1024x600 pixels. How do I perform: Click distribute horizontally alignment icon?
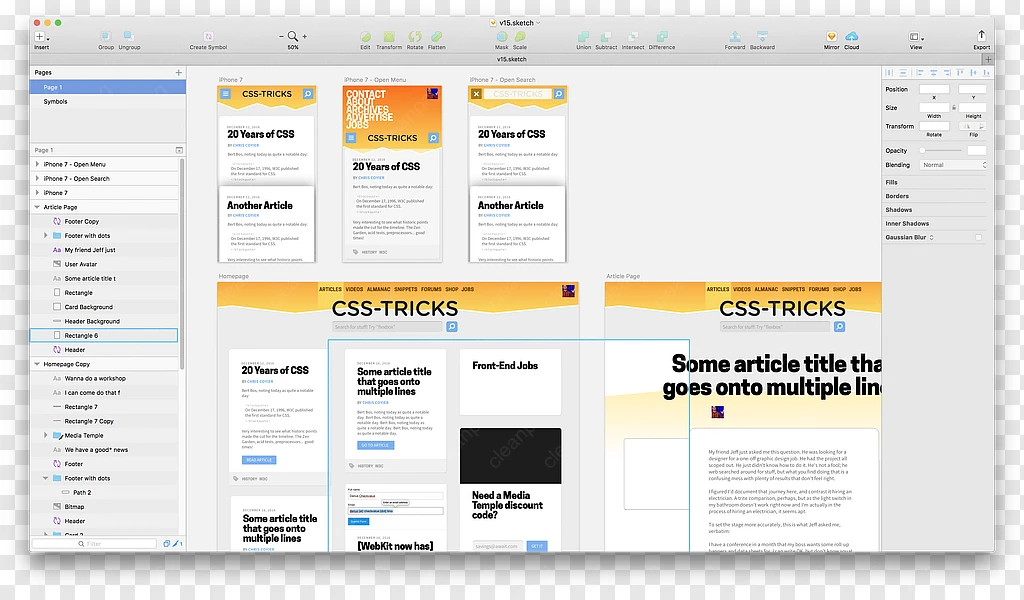pyautogui.click(x=889, y=72)
